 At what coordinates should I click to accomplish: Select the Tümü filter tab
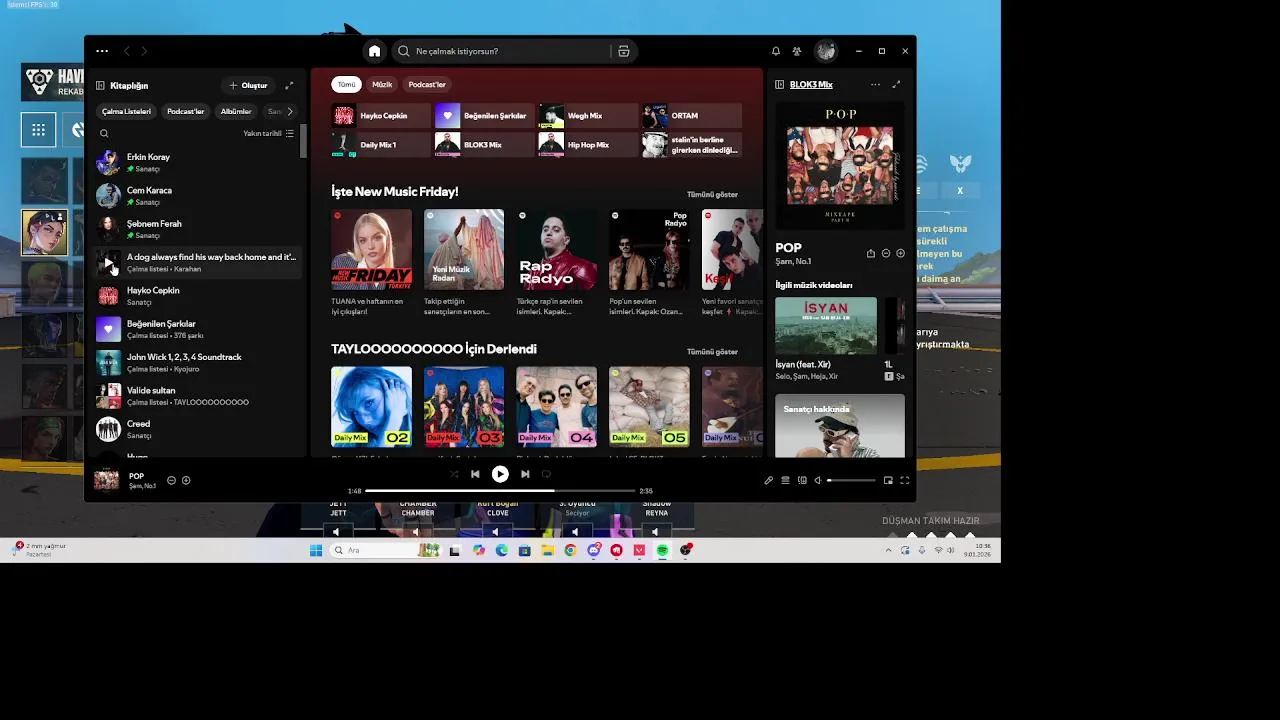(x=346, y=85)
